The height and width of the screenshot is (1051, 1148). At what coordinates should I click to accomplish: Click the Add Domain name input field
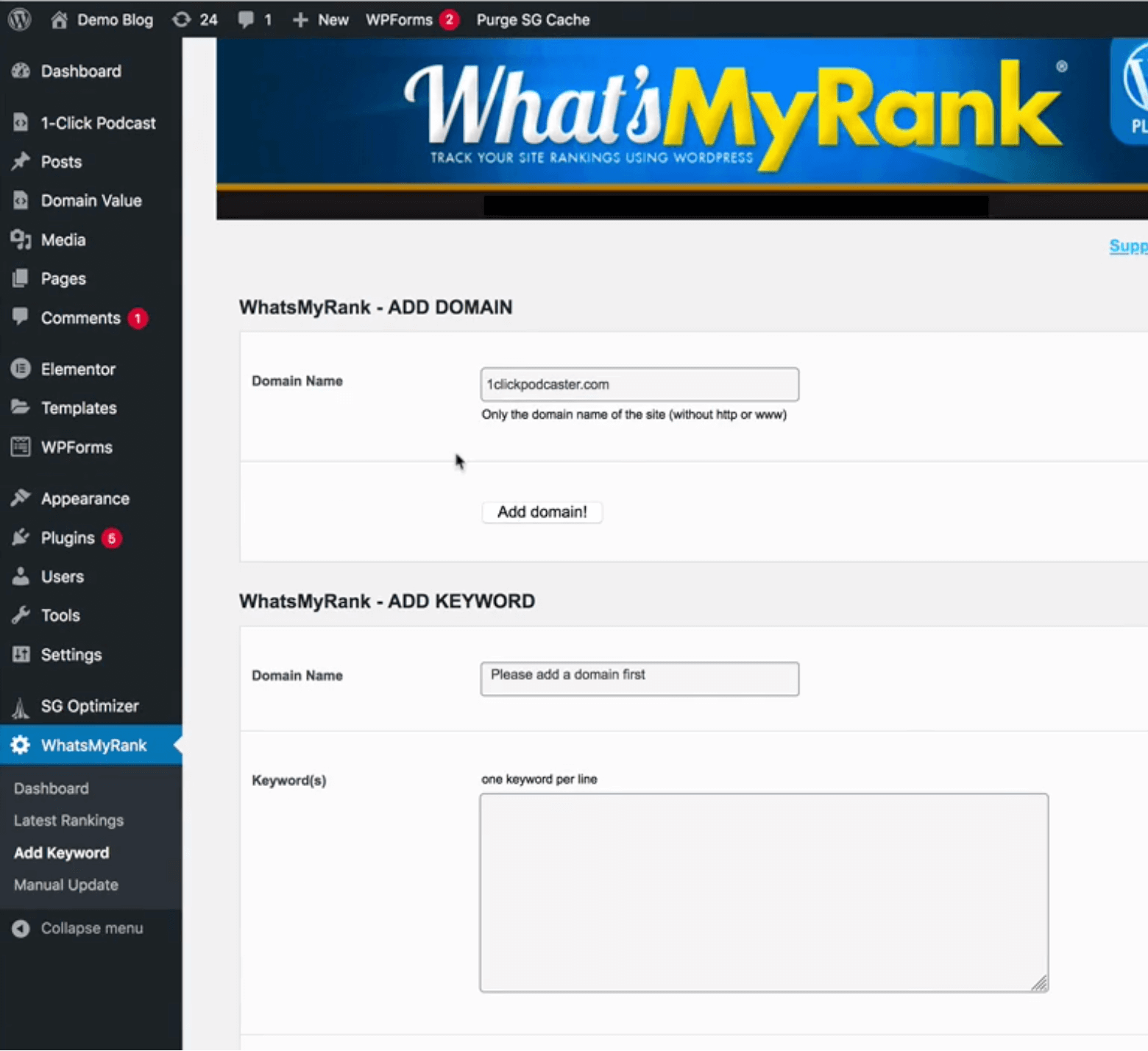click(639, 384)
